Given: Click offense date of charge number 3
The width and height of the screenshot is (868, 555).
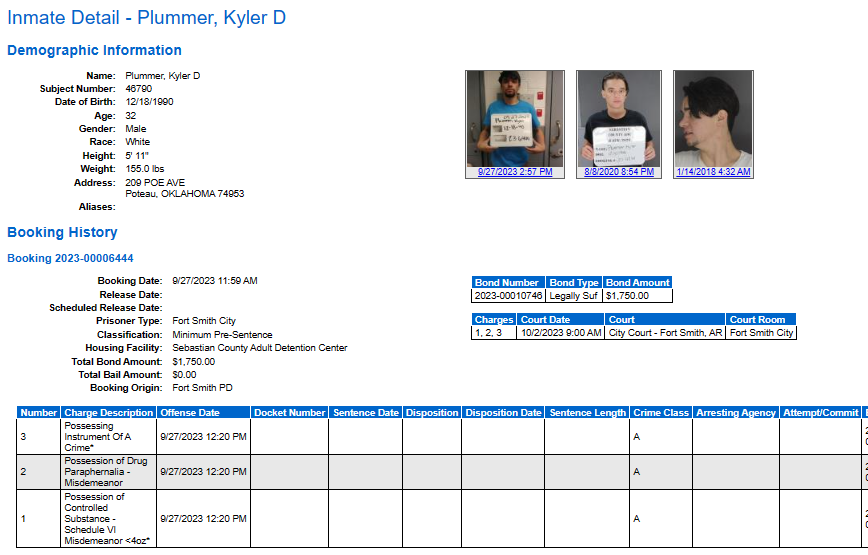Looking at the screenshot, I should 204,437.
